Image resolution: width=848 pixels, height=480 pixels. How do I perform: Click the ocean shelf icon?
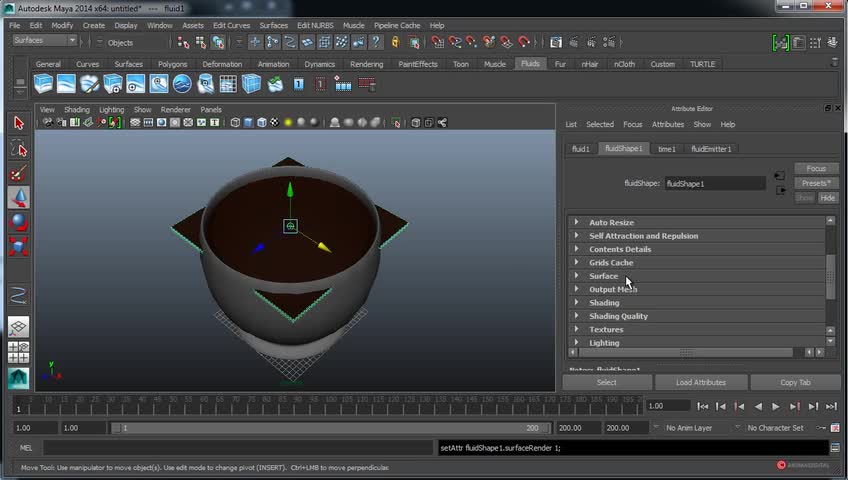[182, 84]
